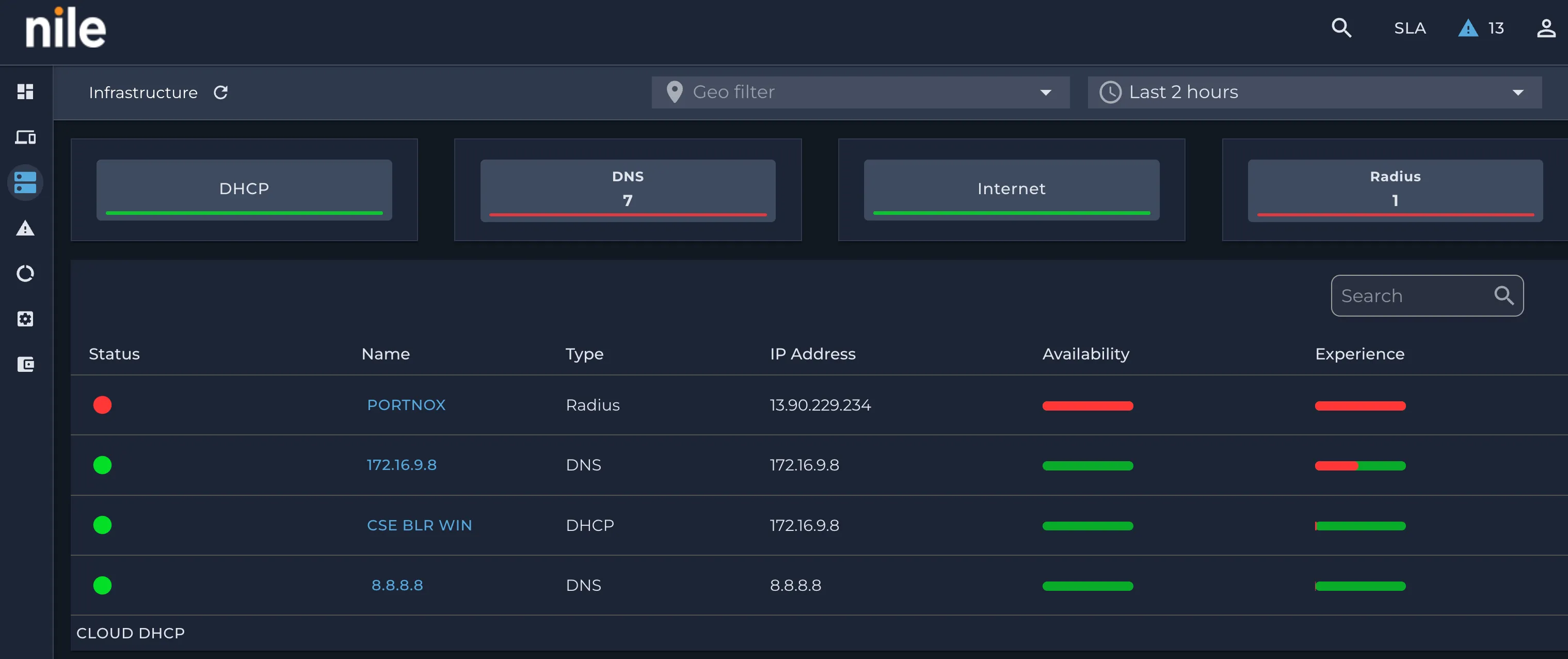Select the Internet status card

[x=1011, y=190]
